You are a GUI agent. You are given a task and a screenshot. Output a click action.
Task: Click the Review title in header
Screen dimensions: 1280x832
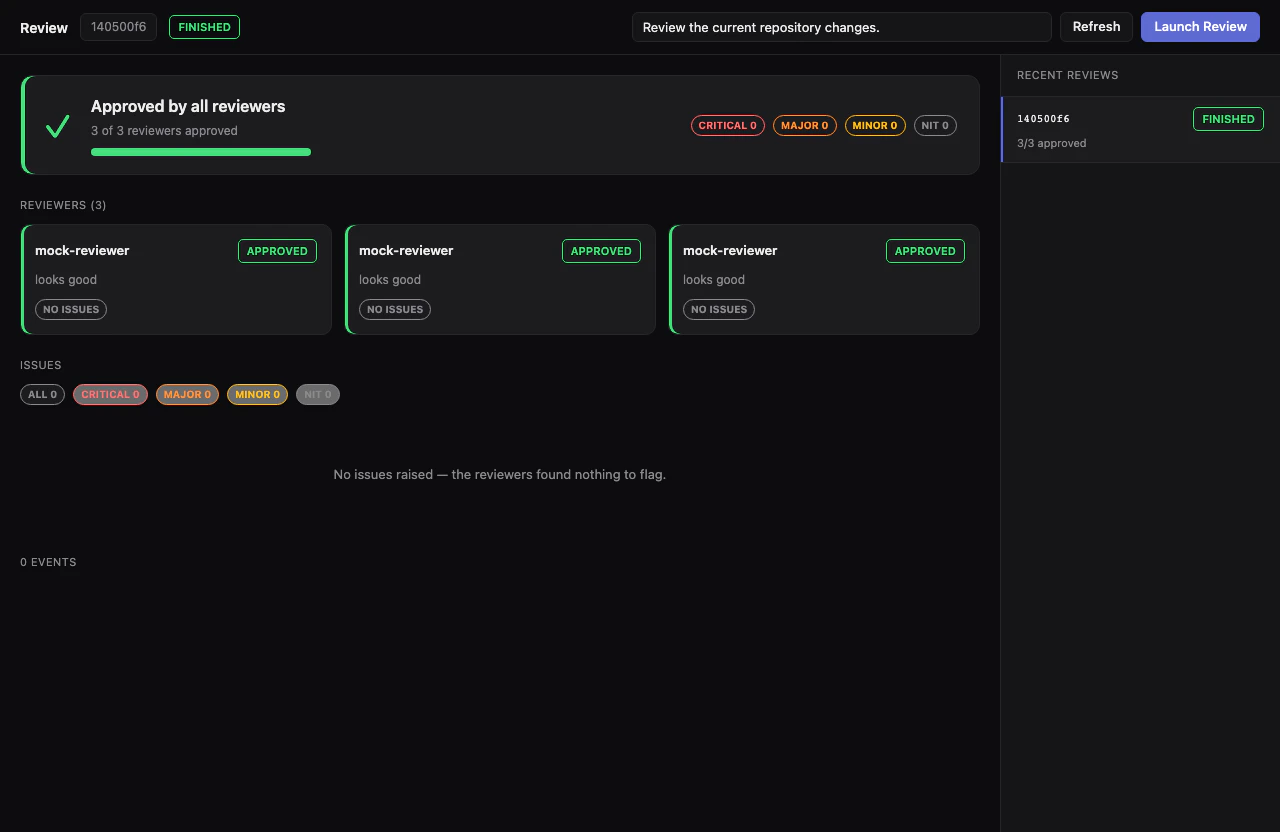click(x=44, y=27)
